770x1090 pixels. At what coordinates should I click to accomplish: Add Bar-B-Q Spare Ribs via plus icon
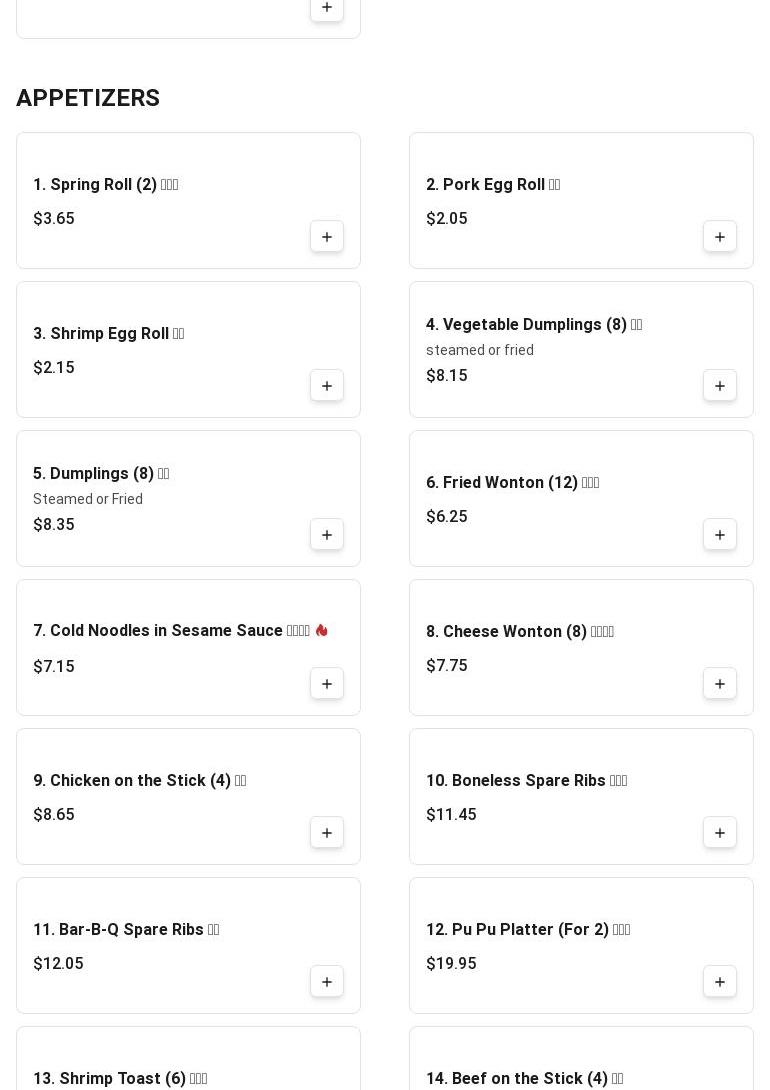click(327, 982)
